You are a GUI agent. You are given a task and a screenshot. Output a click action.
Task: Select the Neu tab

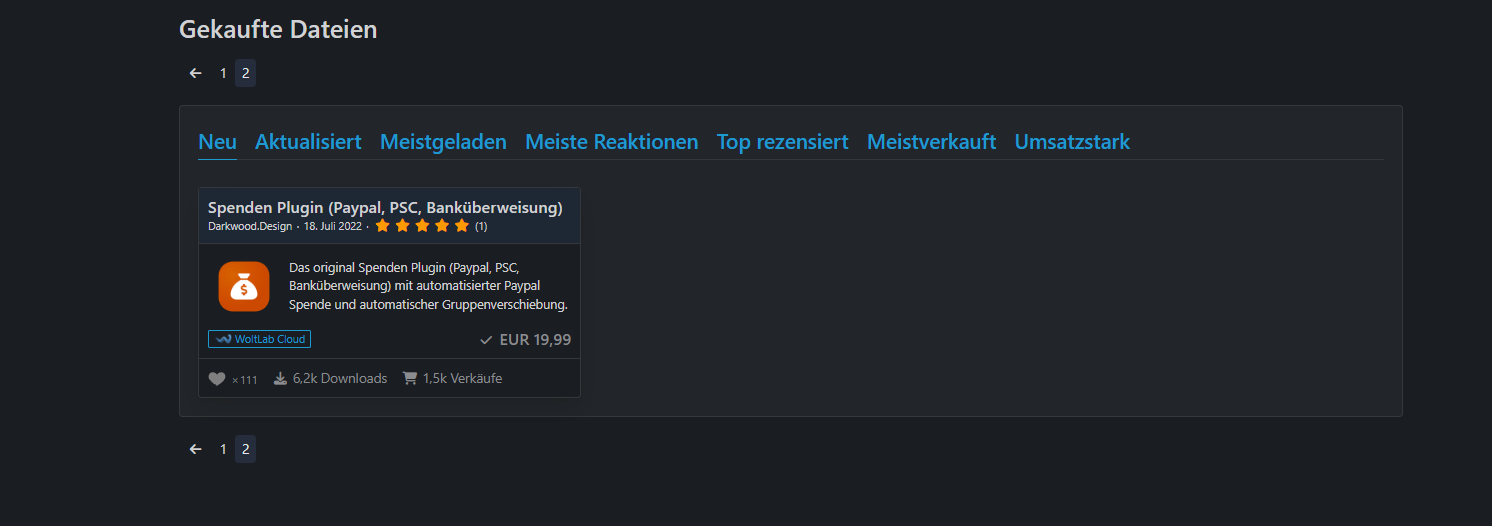pos(217,142)
